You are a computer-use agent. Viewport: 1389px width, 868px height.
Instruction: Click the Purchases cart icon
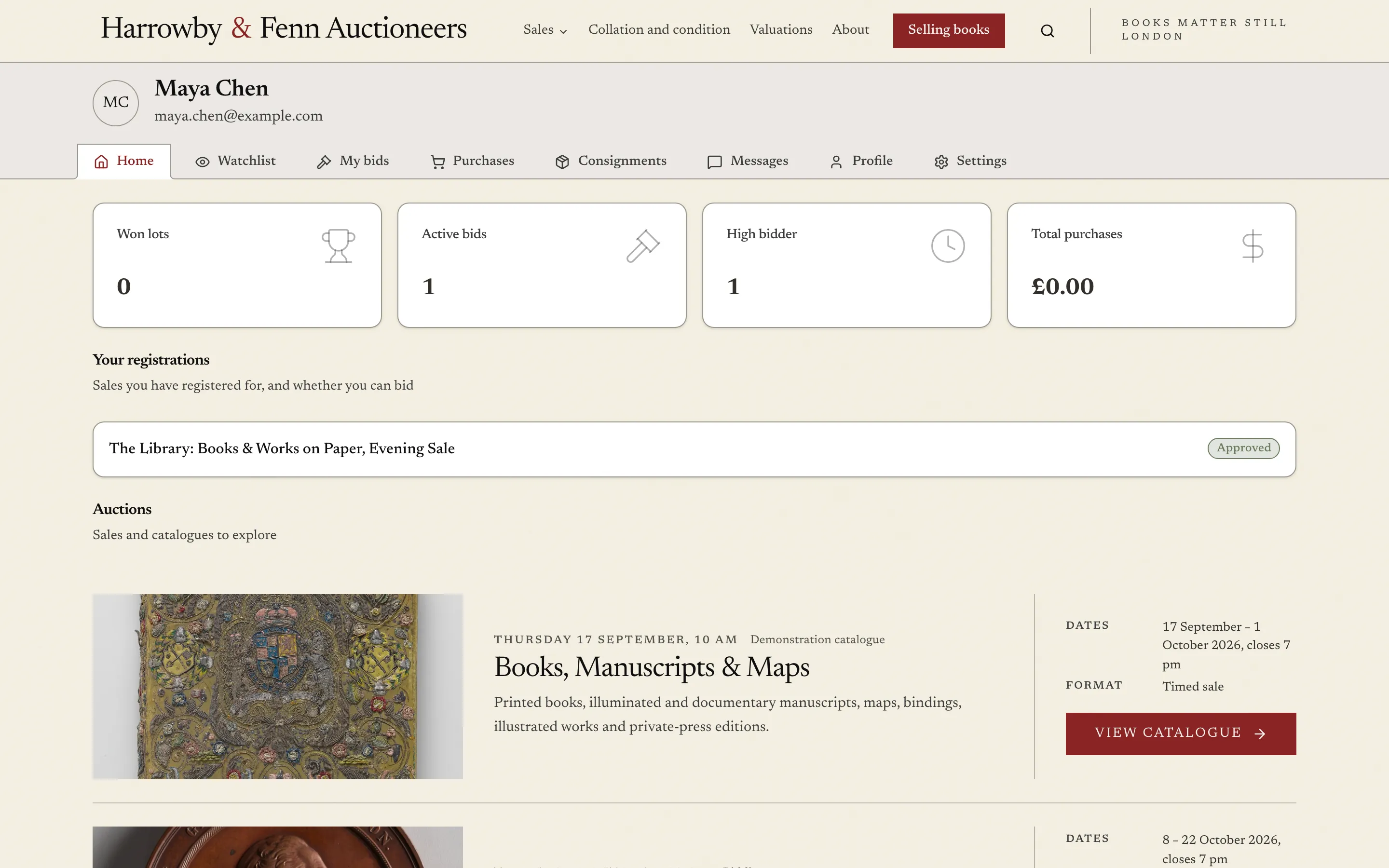[x=438, y=162]
